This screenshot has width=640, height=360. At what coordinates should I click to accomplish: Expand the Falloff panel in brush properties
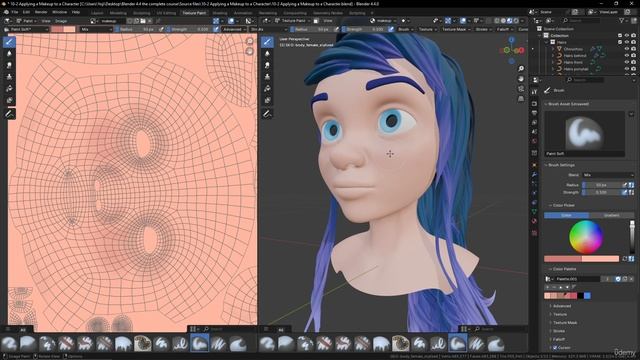(x=559, y=339)
